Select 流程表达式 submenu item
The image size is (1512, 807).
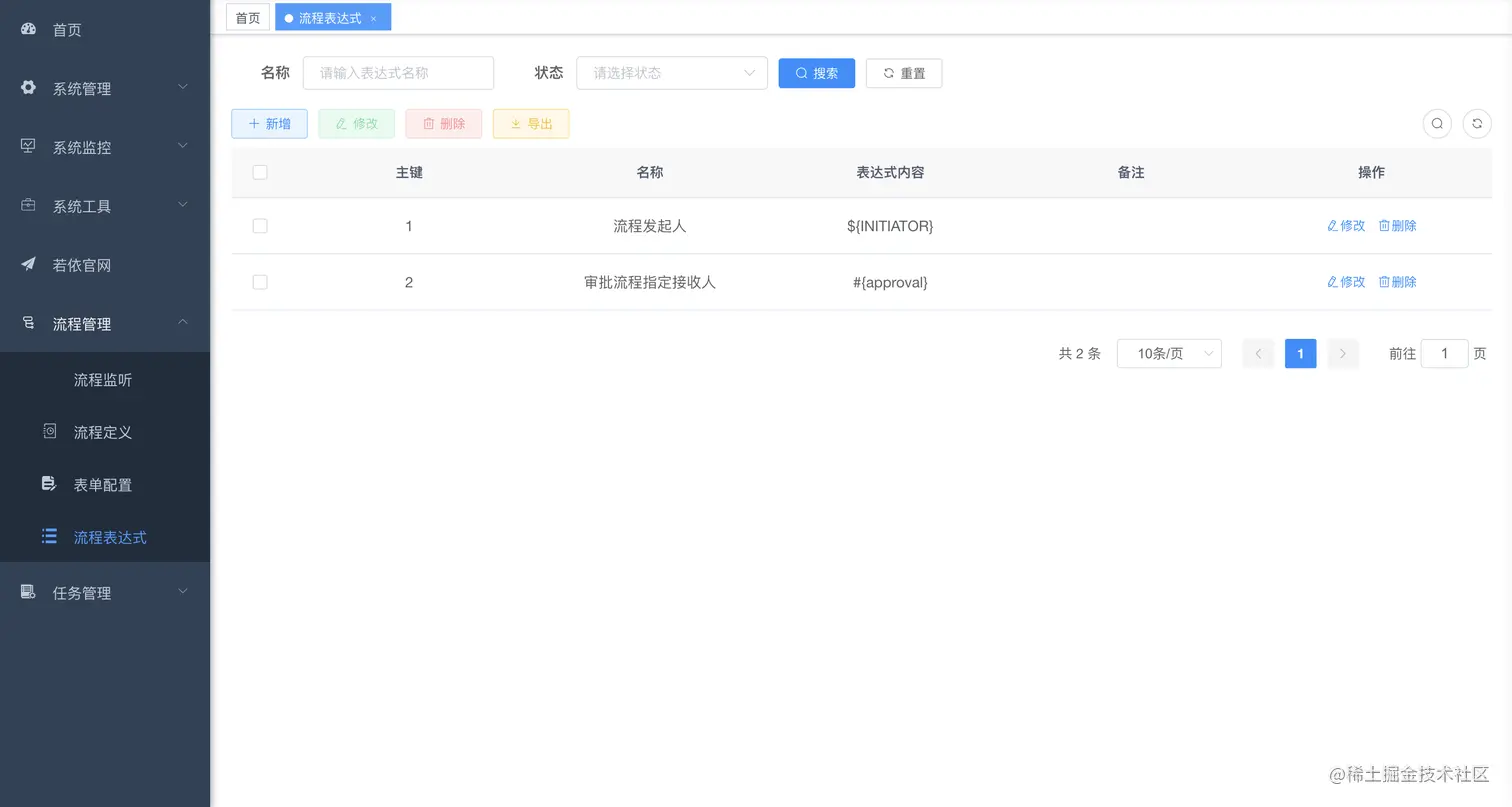pyautogui.click(x=105, y=537)
